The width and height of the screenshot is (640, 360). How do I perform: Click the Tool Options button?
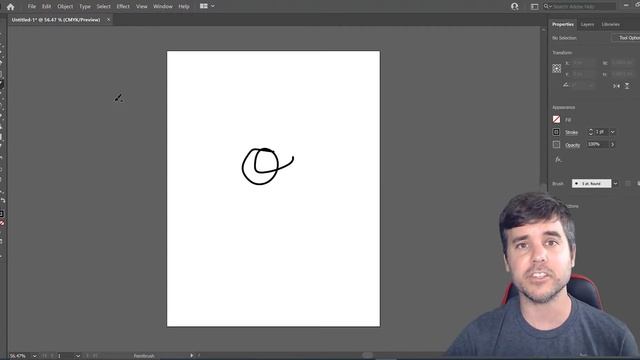point(627,38)
